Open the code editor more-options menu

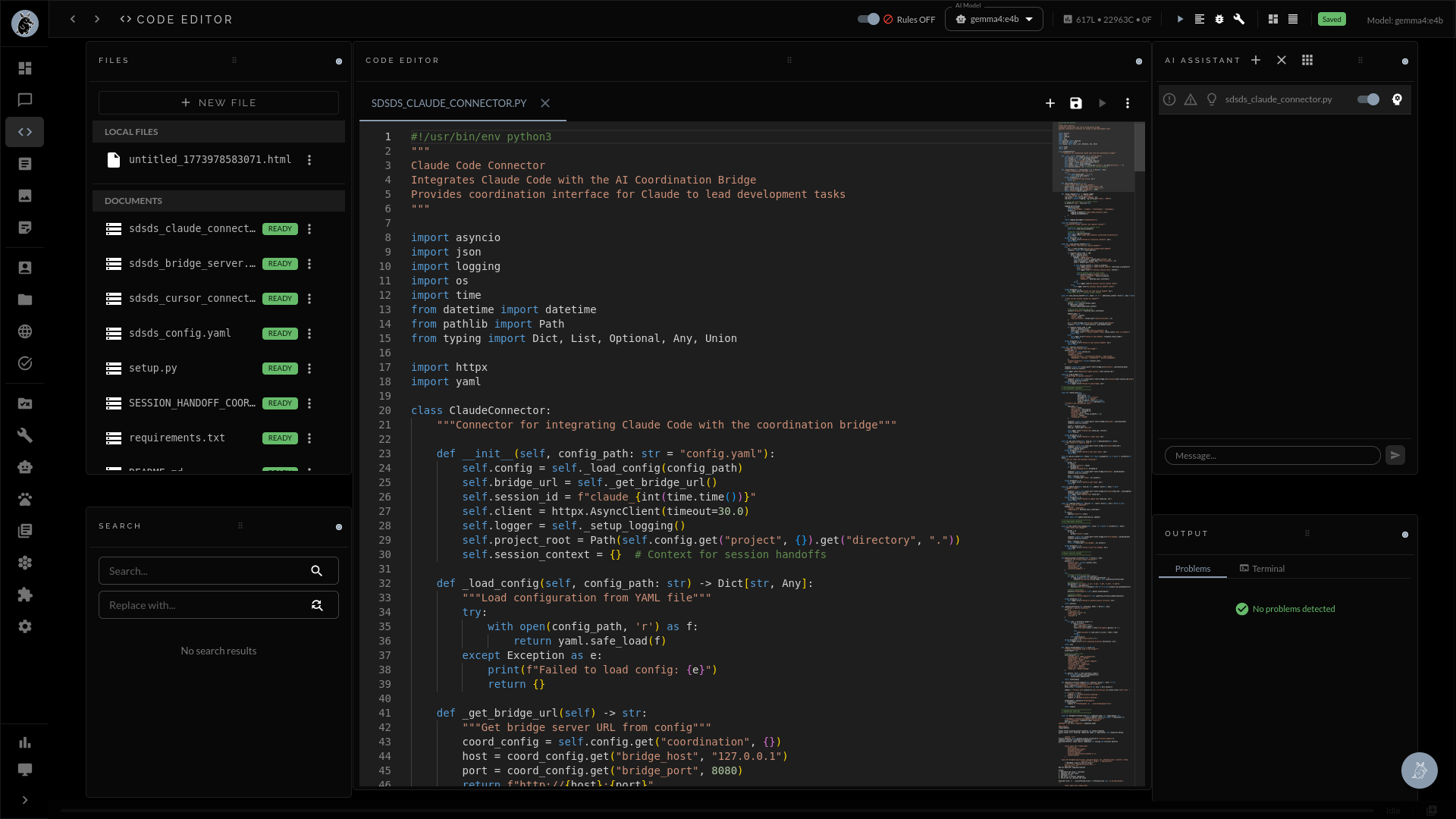(x=1128, y=103)
